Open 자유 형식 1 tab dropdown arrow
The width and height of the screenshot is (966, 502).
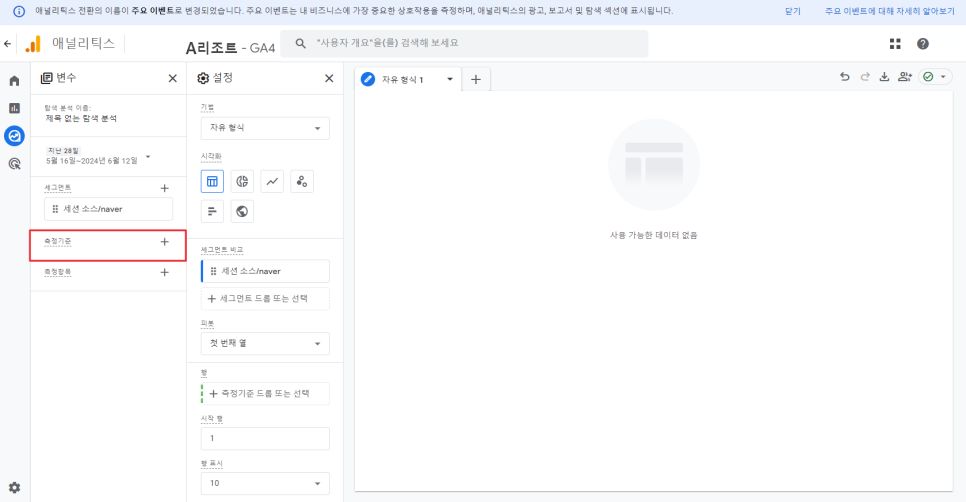click(450, 79)
